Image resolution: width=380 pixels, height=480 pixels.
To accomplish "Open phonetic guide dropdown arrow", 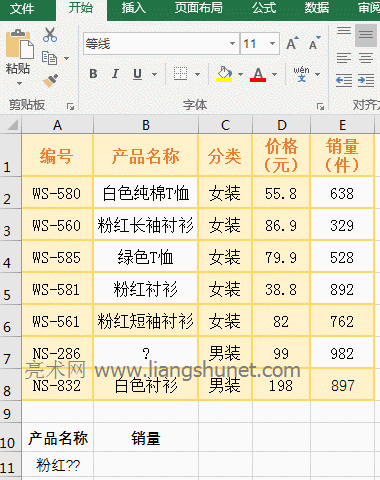I will (x=318, y=74).
